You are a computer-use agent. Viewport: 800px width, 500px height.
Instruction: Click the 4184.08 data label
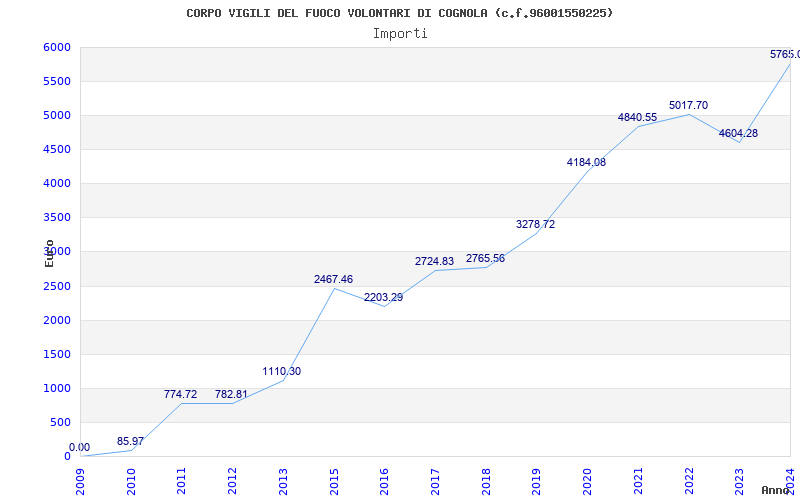tap(586, 162)
